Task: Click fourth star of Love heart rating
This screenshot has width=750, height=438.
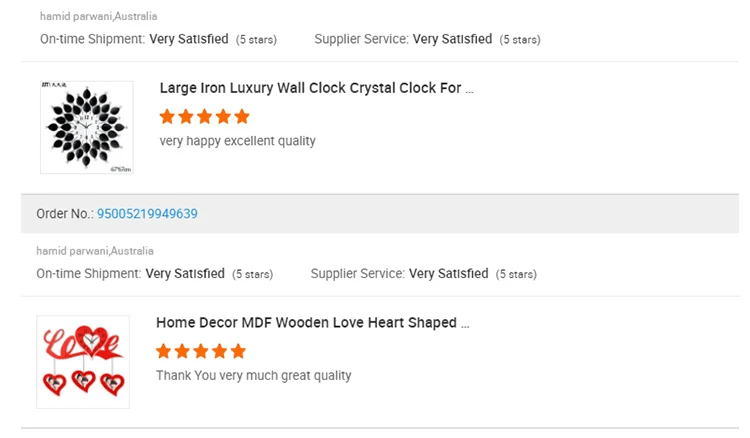Action: [x=219, y=352]
